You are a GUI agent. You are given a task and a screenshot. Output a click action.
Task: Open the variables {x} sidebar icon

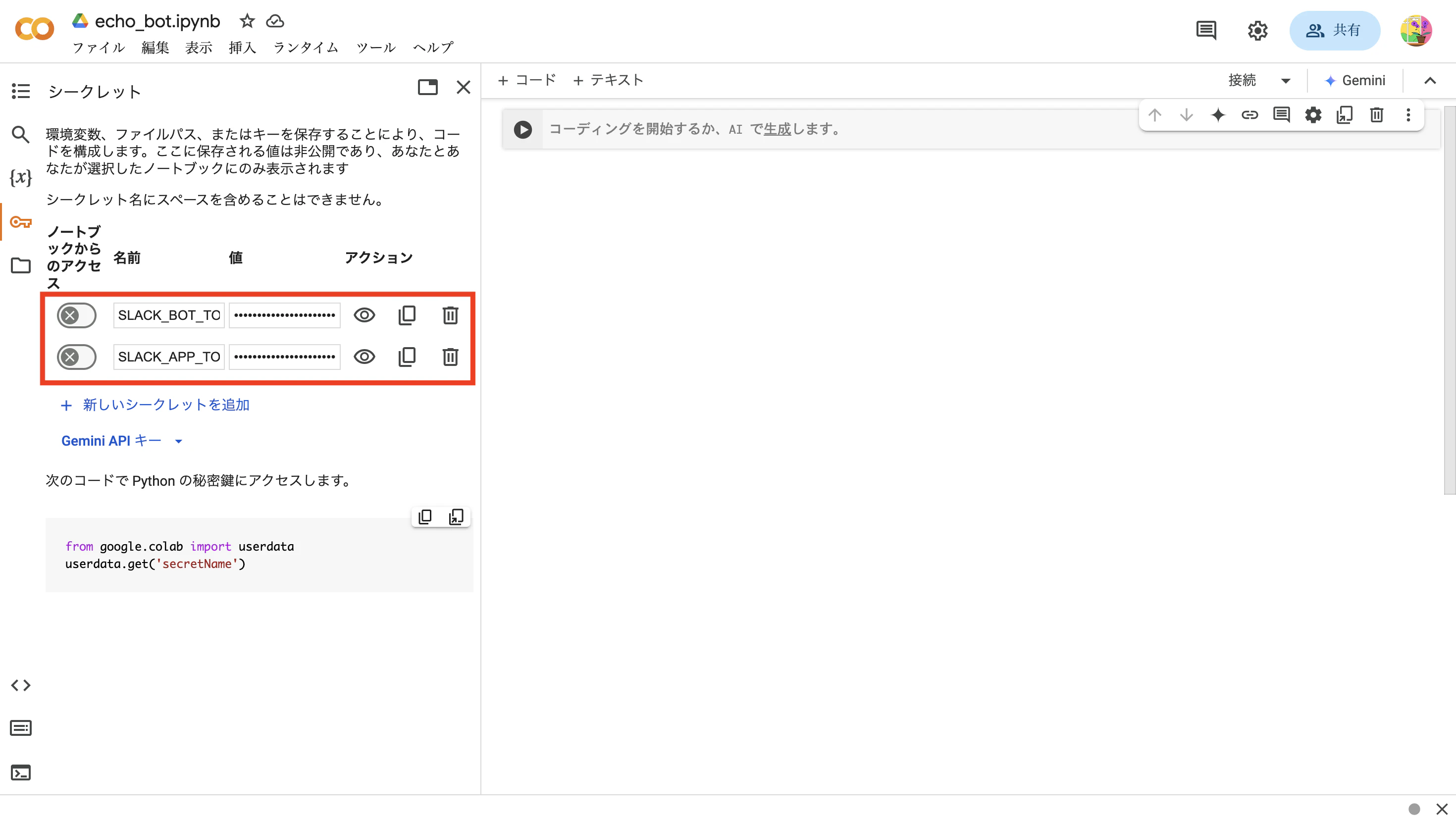(x=21, y=177)
